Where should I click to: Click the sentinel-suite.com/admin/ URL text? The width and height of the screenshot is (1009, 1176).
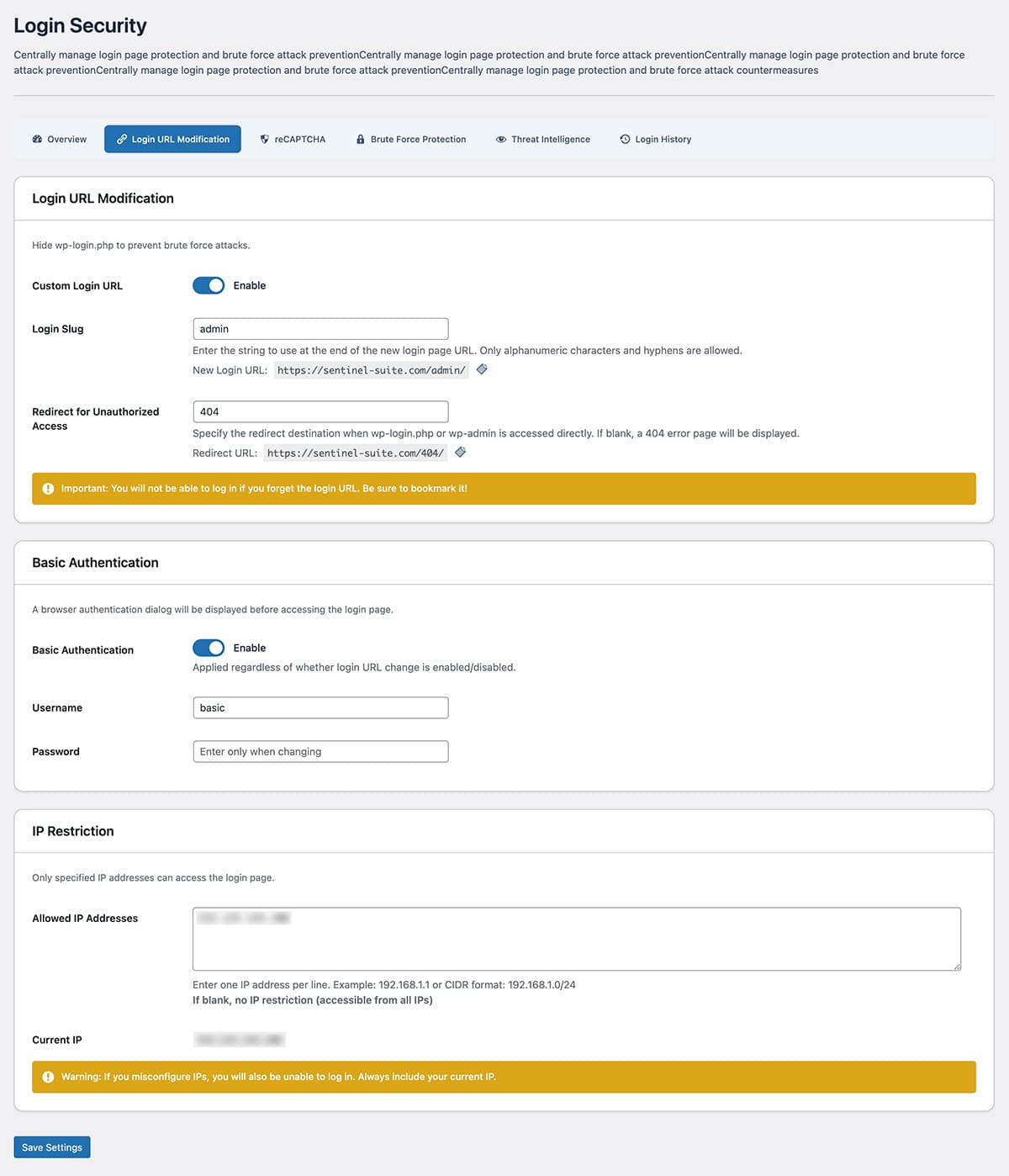371,370
